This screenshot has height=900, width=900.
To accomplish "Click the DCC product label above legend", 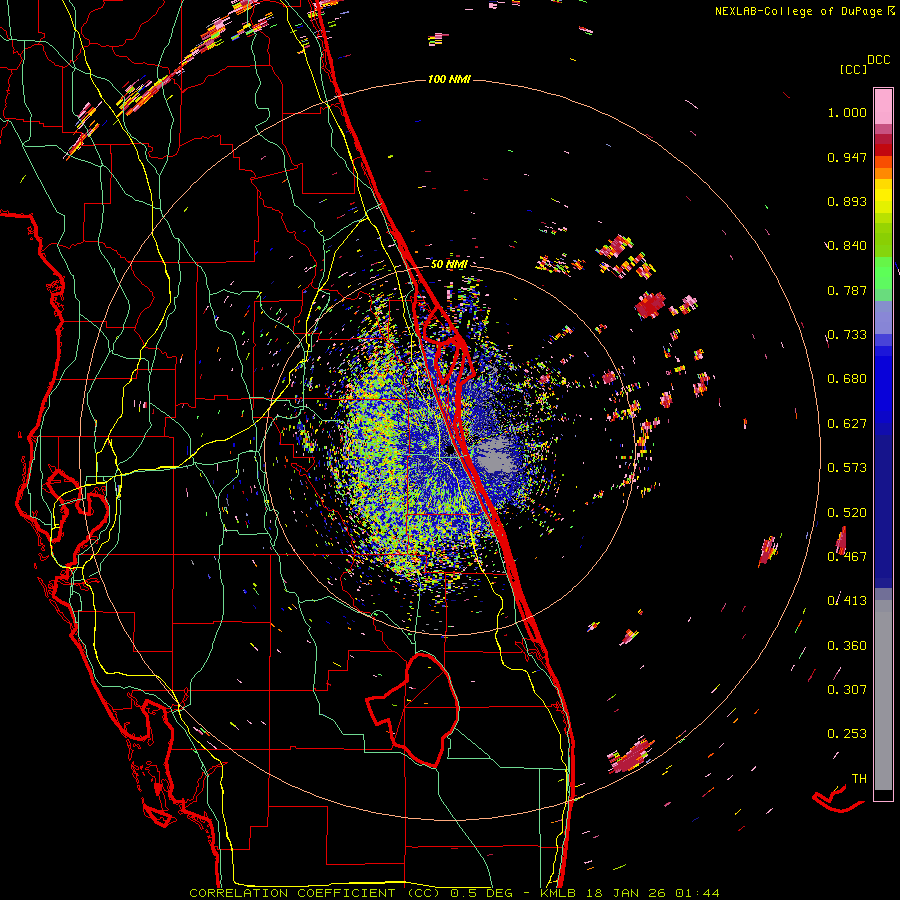I will click(878, 60).
